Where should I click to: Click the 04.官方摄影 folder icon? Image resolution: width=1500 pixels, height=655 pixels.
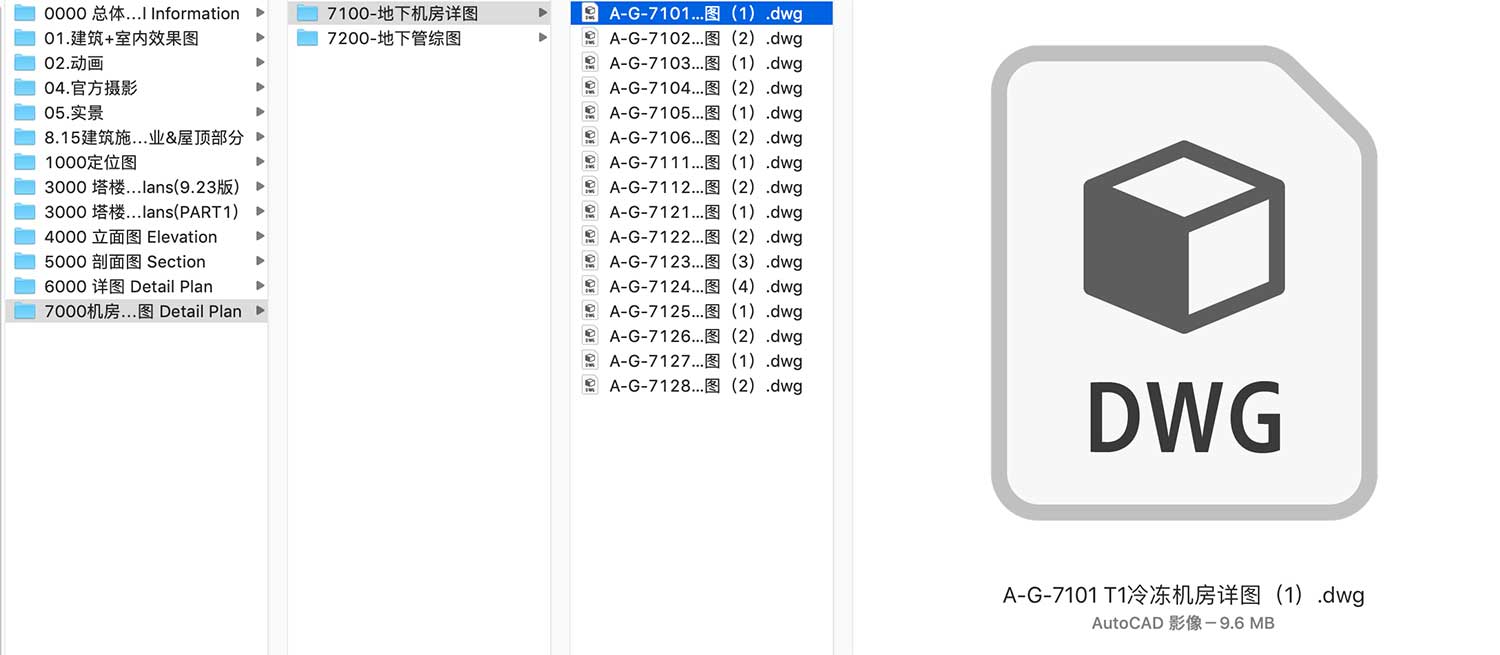25,88
